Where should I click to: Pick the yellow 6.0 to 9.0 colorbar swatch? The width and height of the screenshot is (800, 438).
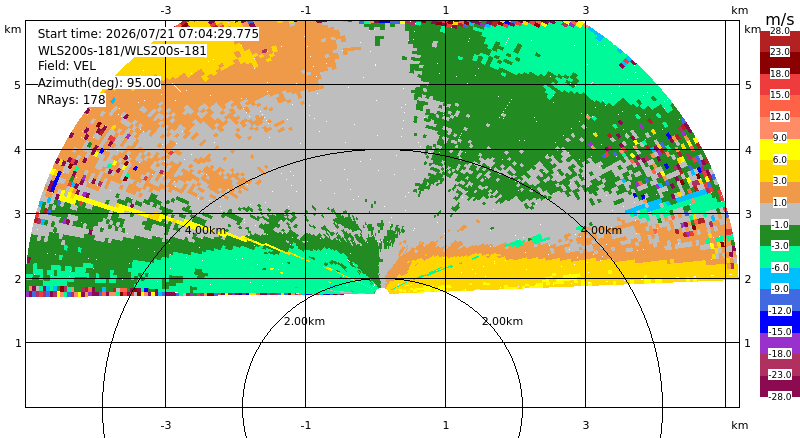tap(780, 149)
